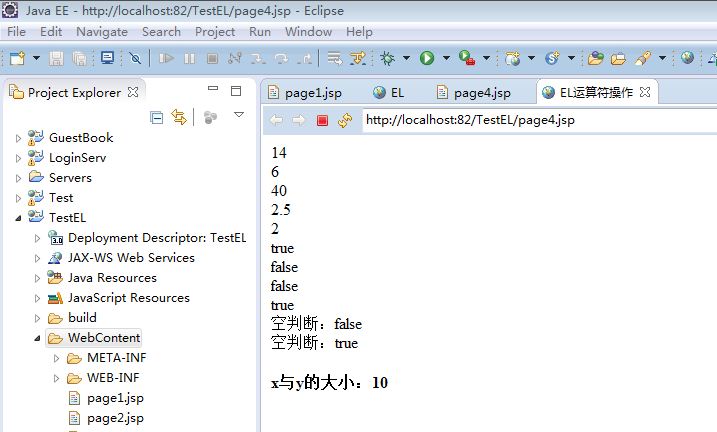Image resolution: width=717 pixels, height=432 pixels.
Task: Maximize the Project Explorer panel
Action: click(236, 91)
